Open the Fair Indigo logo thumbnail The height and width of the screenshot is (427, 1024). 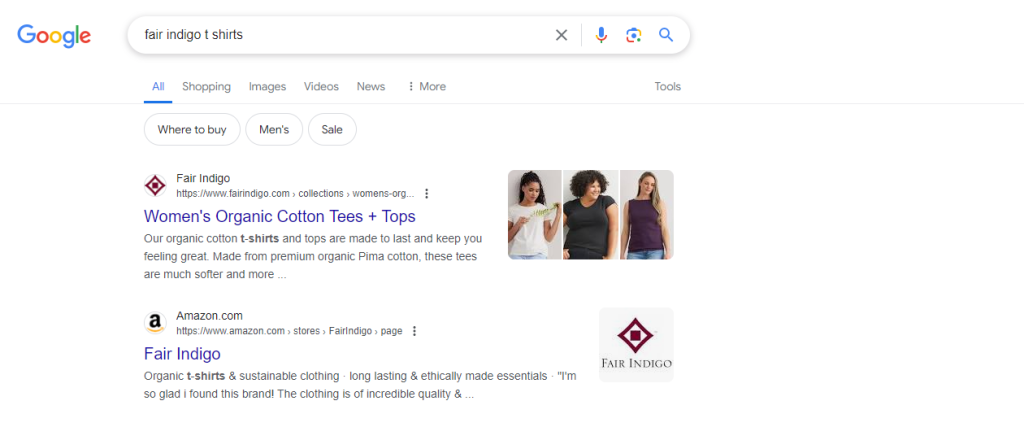click(x=636, y=345)
